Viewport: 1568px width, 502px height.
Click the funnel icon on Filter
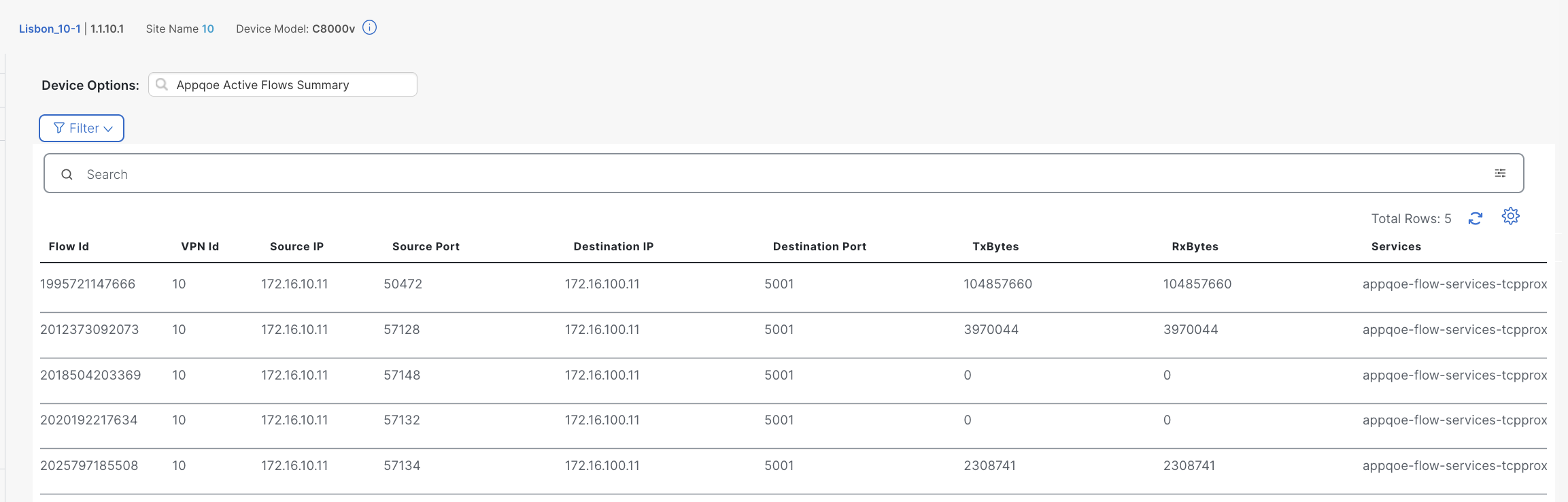pyautogui.click(x=59, y=128)
